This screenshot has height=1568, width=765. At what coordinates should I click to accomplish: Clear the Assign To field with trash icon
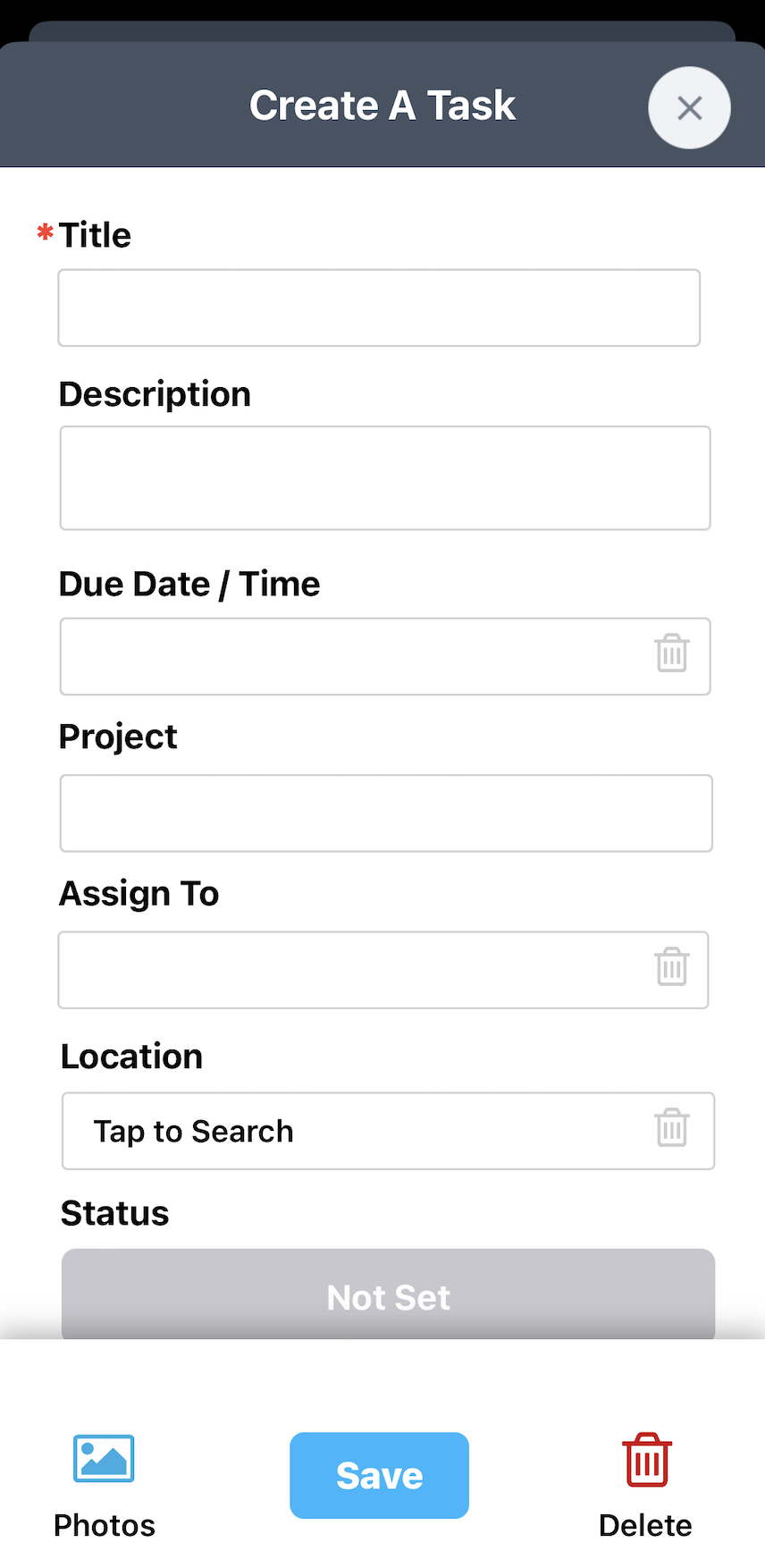coord(671,967)
